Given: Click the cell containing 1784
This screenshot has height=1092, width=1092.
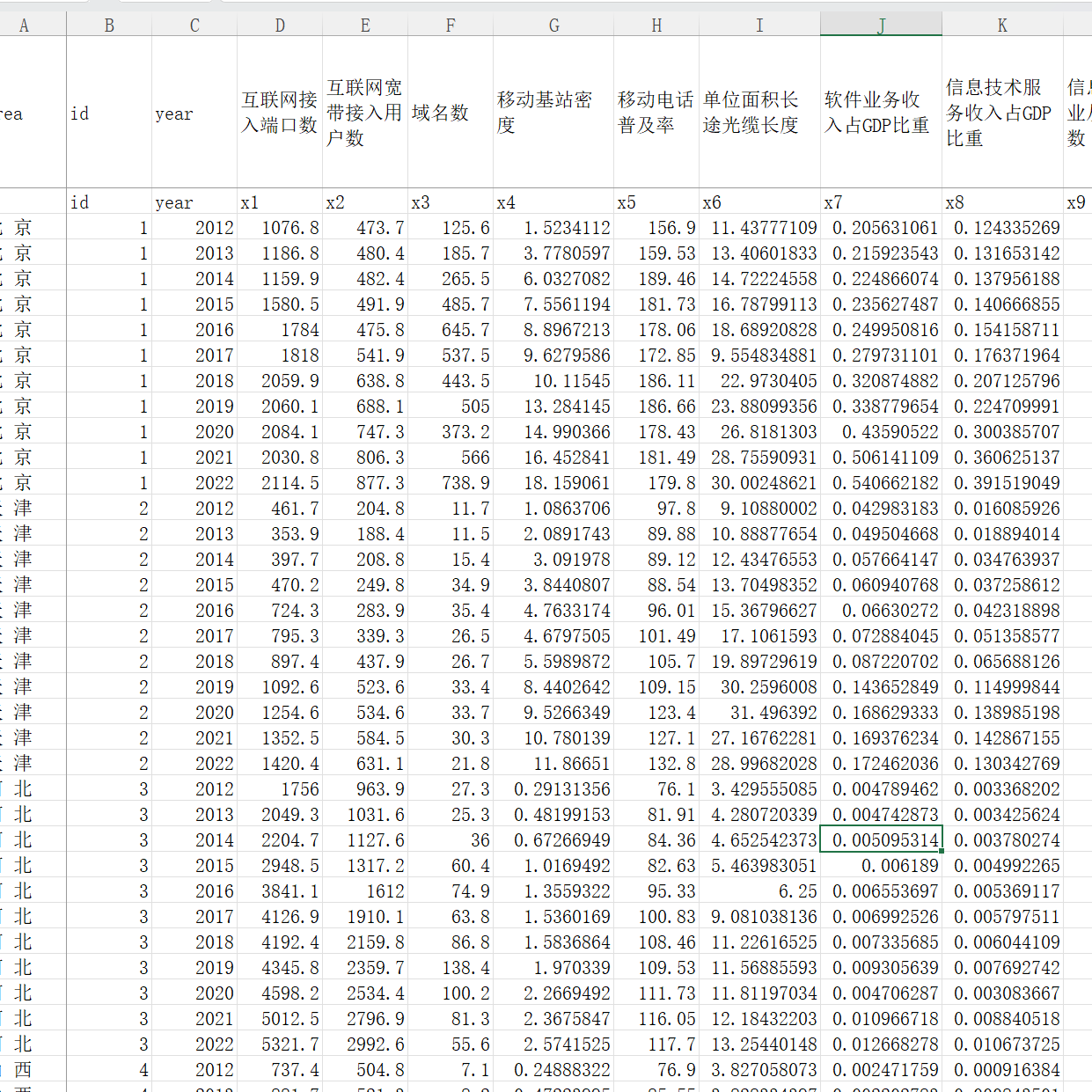Looking at the screenshot, I should point(280,329).
